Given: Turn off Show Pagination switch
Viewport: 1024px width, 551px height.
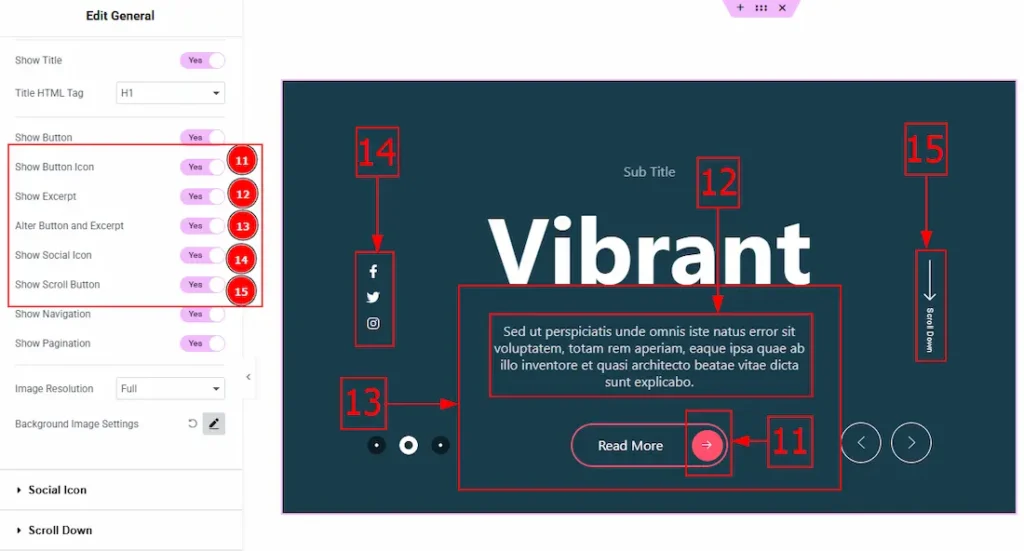Looking at the screenshot, I should (202, 344).
